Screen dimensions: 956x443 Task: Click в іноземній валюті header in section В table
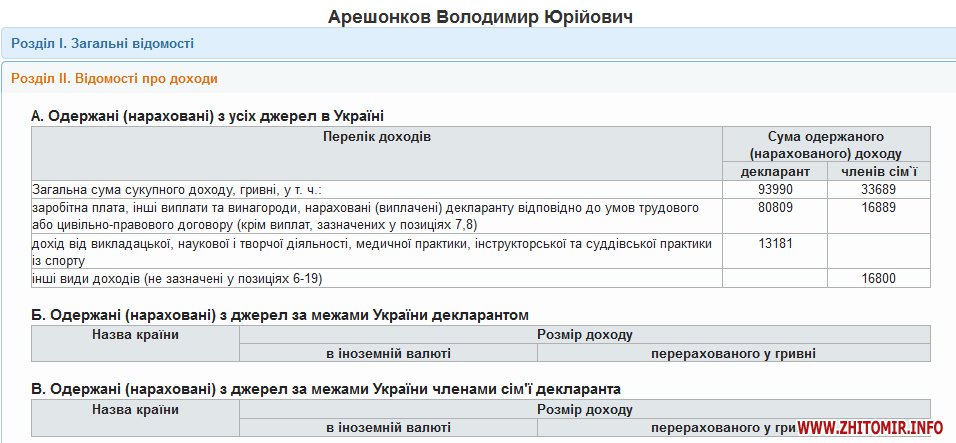(388, 428)
